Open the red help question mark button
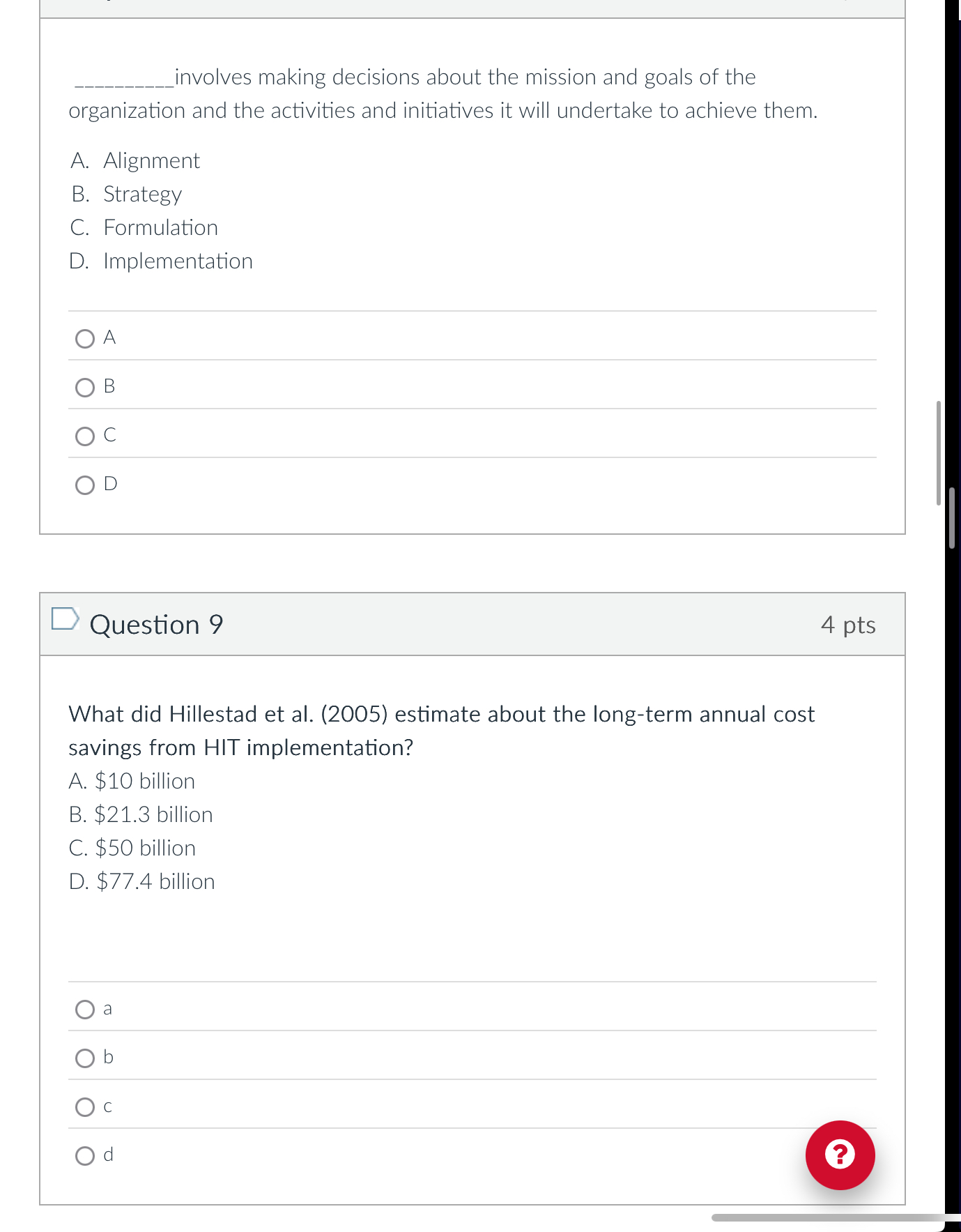Viewport: 961px width, 1232px height. (x=840, y=1155)
